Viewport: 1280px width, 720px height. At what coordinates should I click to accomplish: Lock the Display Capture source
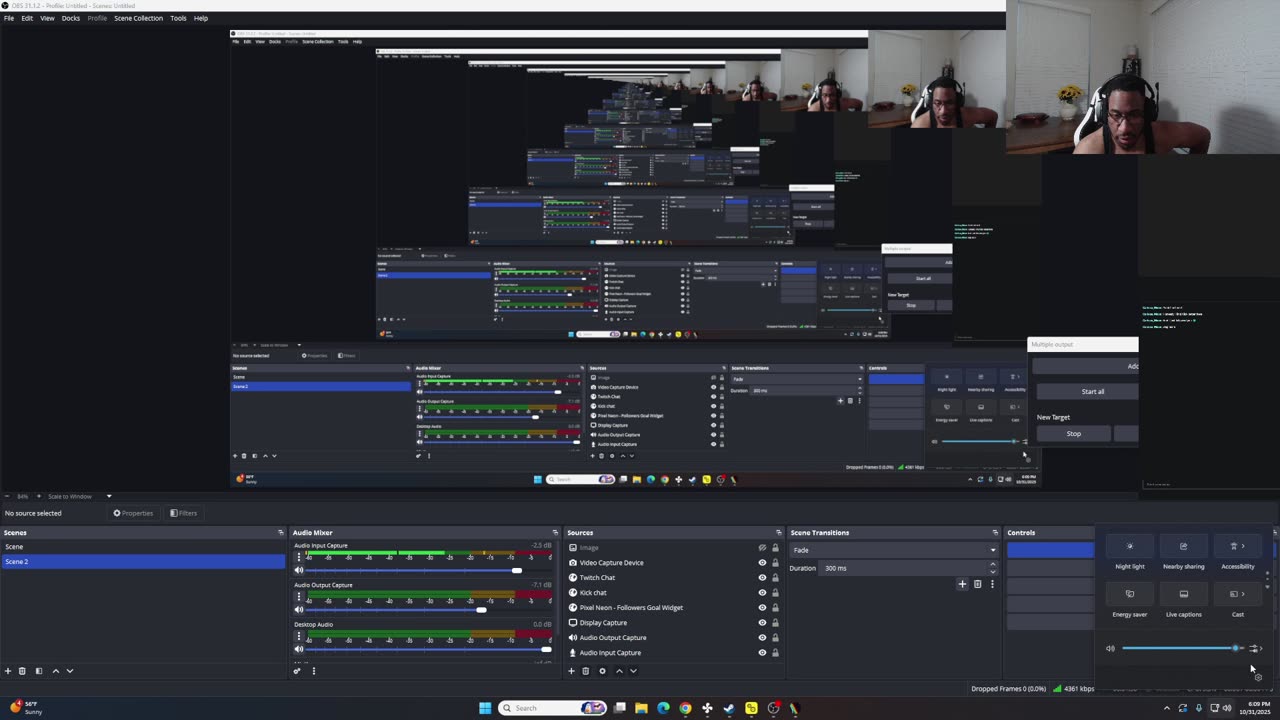pos(775,623)
